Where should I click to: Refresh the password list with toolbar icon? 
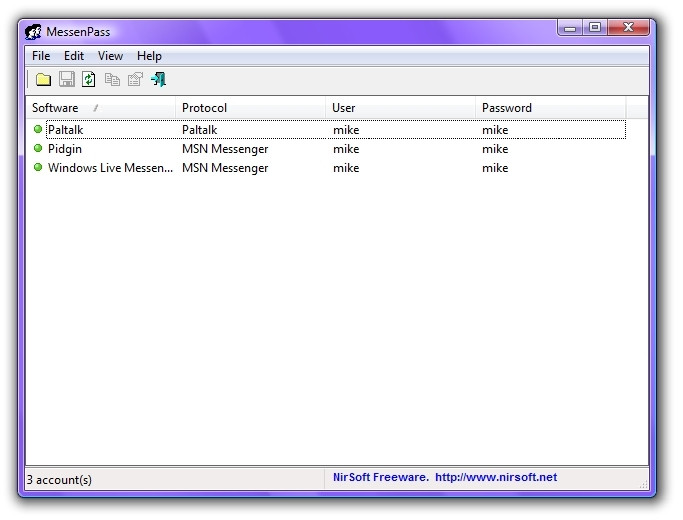pos(89,79)
